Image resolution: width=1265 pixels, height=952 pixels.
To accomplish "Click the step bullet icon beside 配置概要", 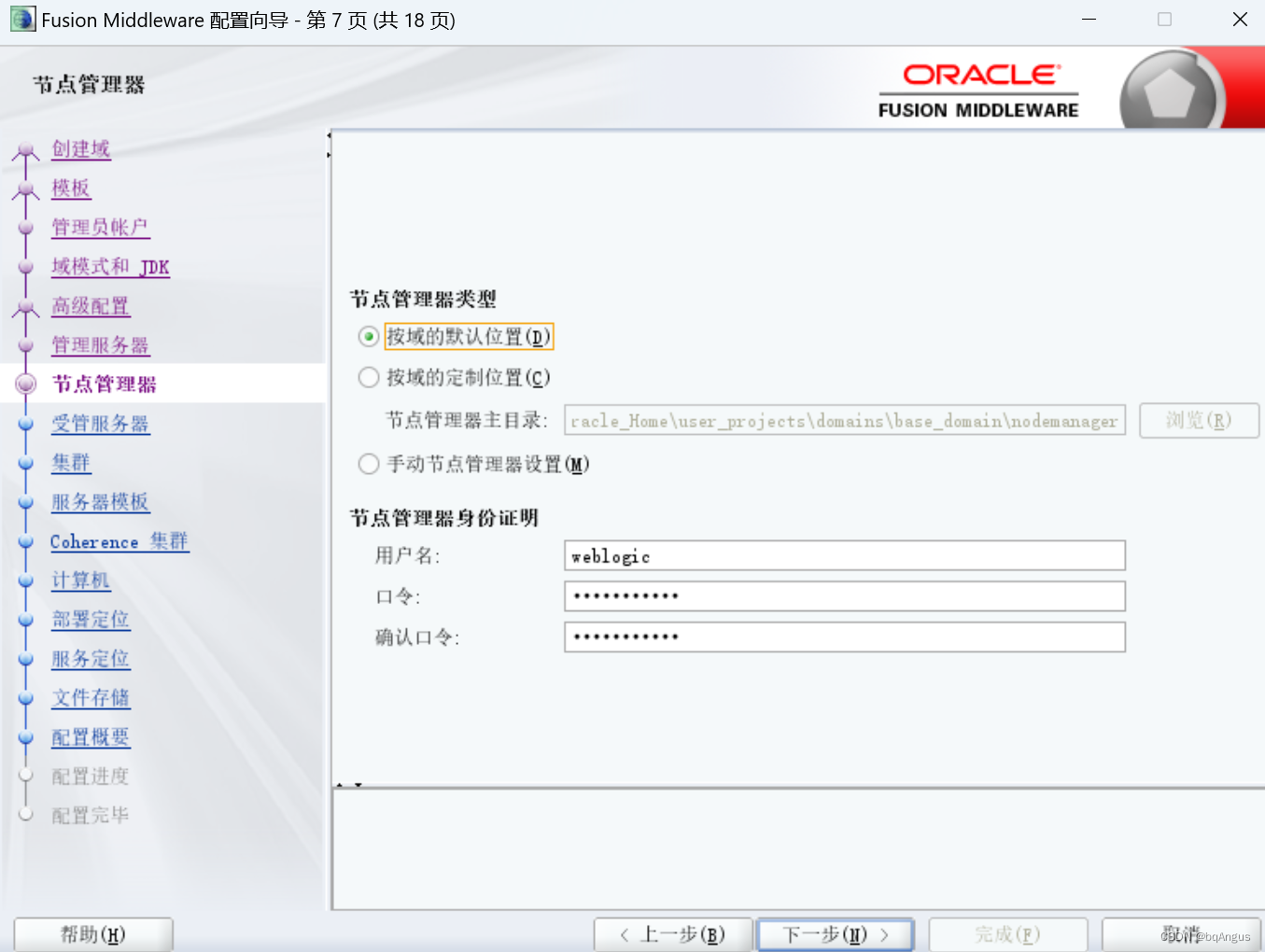I will tap(26, 737).
